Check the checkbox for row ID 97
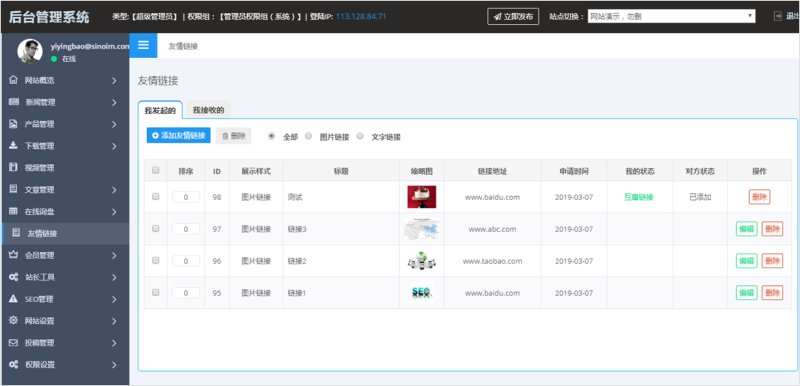 [x=156, y=229]
